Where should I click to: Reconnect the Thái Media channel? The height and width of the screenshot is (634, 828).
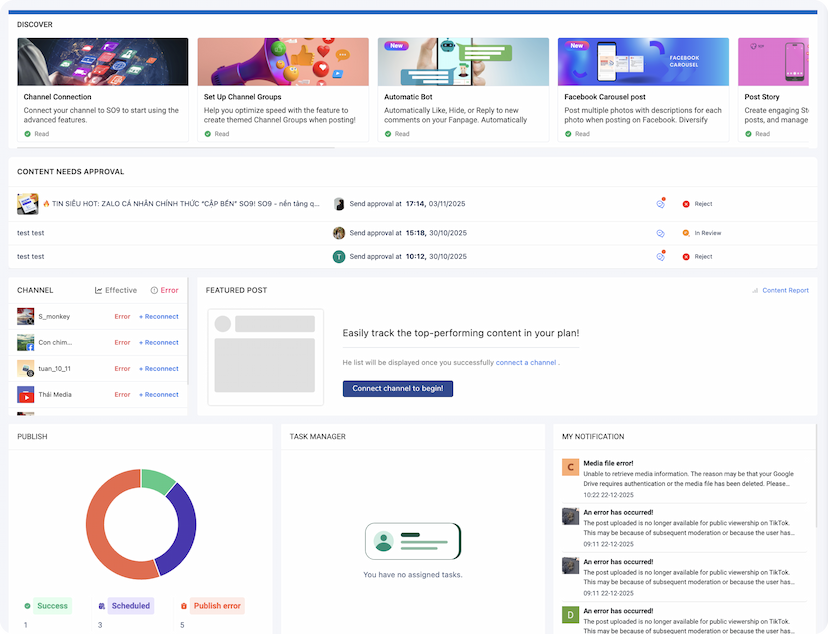coord(159,394)
